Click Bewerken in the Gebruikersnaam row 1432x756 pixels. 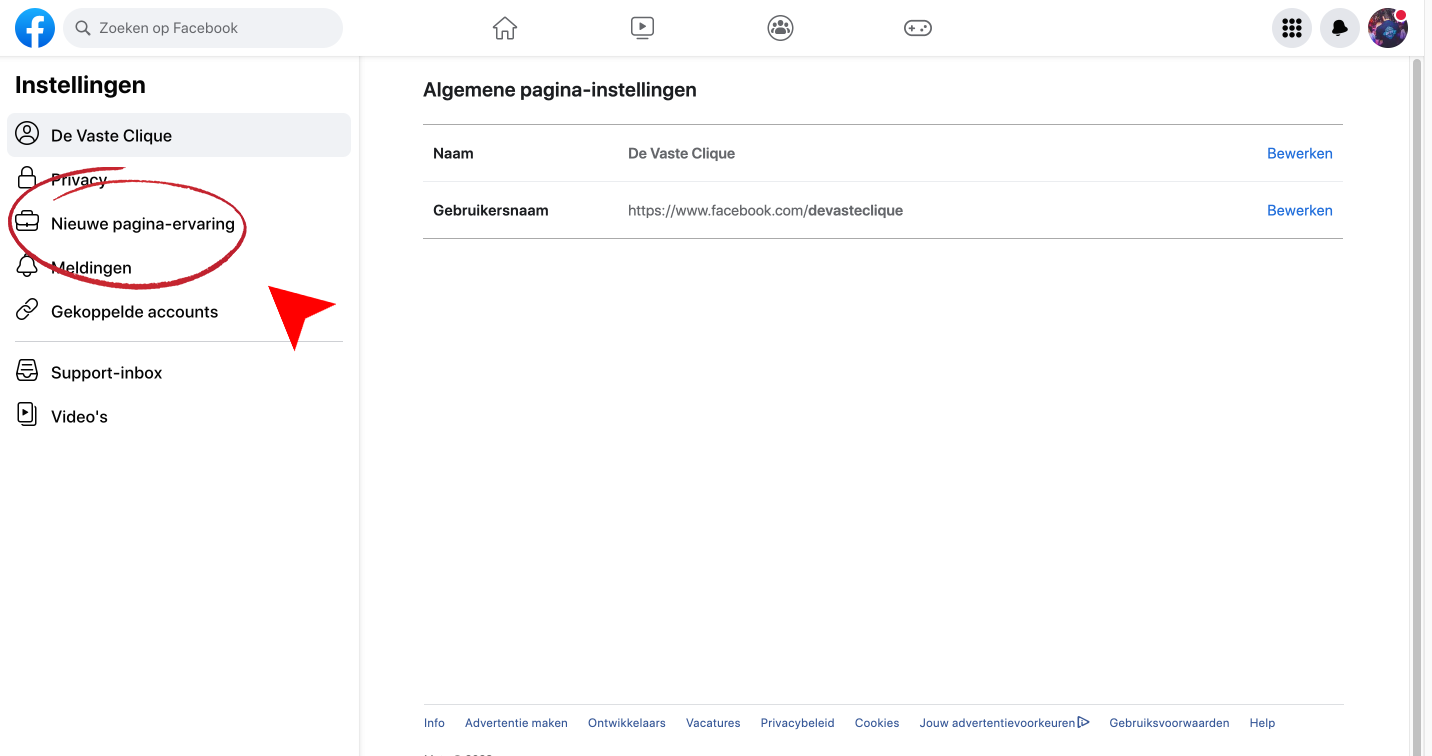coord(1299,210)
